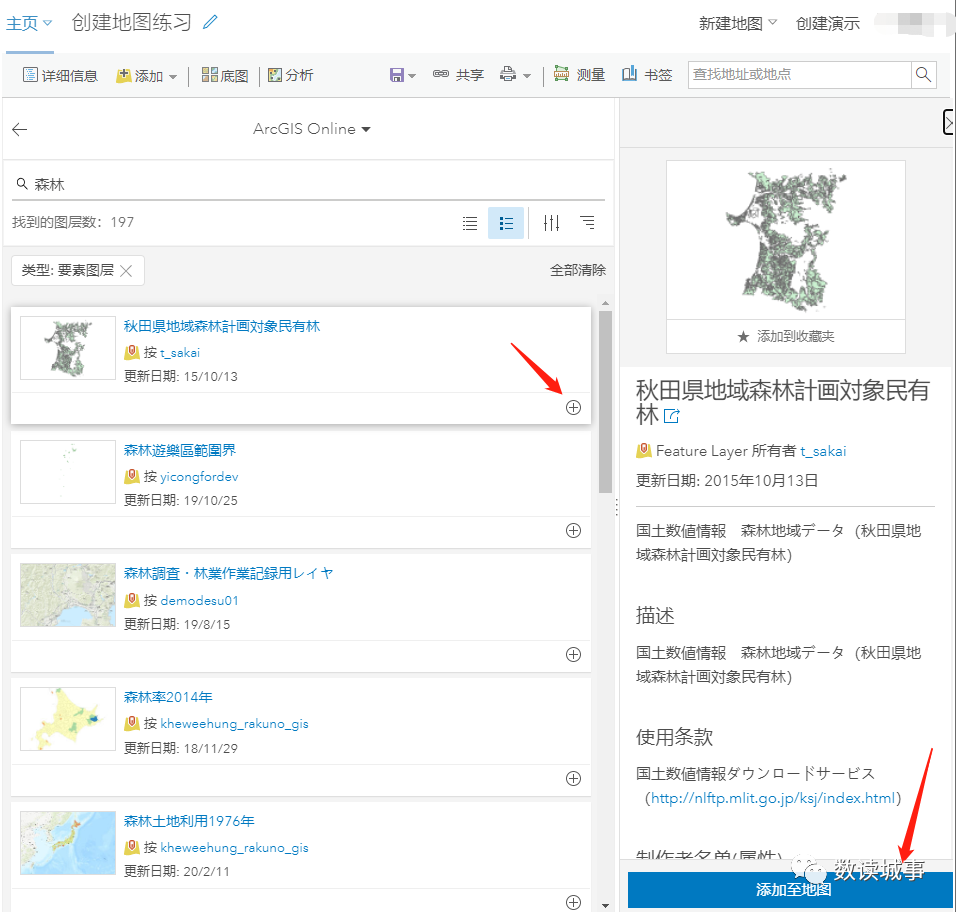
Task: Click thumbnail of 森林率2014年 result
Action: click(x=68, y=719)
